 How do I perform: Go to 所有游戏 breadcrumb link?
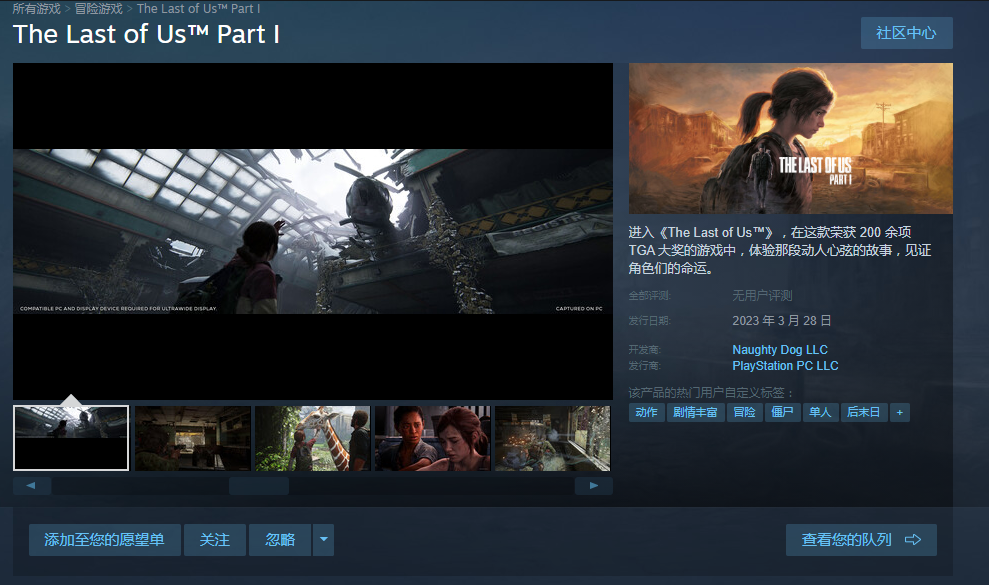pos(37,9)
